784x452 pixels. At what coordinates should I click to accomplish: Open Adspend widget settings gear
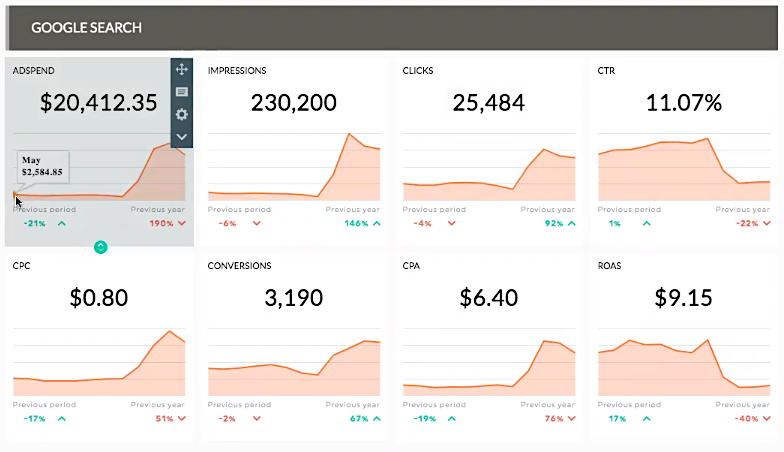[181, 114]
